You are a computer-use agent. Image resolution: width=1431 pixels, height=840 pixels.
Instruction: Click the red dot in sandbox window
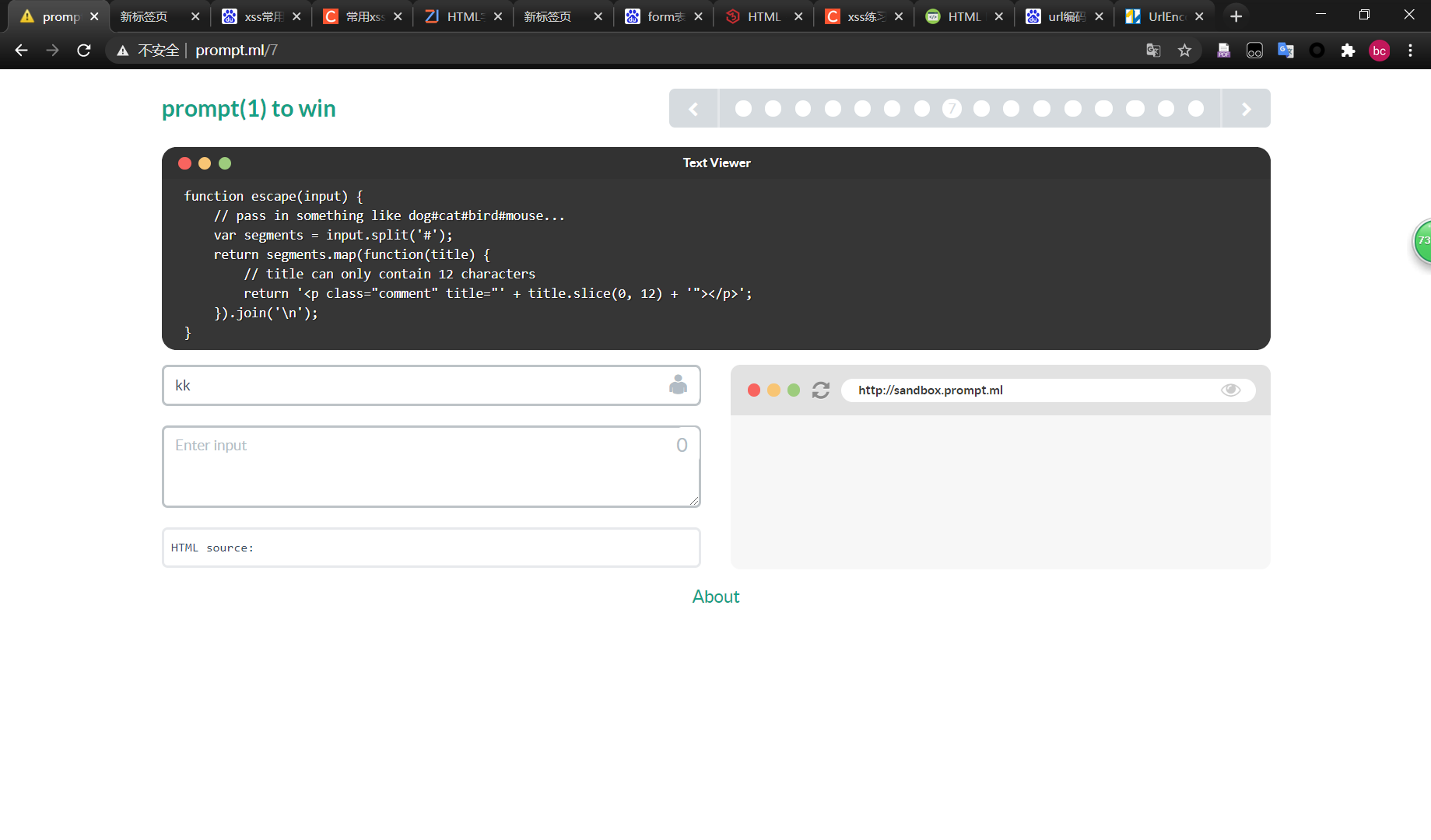coord(754,390)
